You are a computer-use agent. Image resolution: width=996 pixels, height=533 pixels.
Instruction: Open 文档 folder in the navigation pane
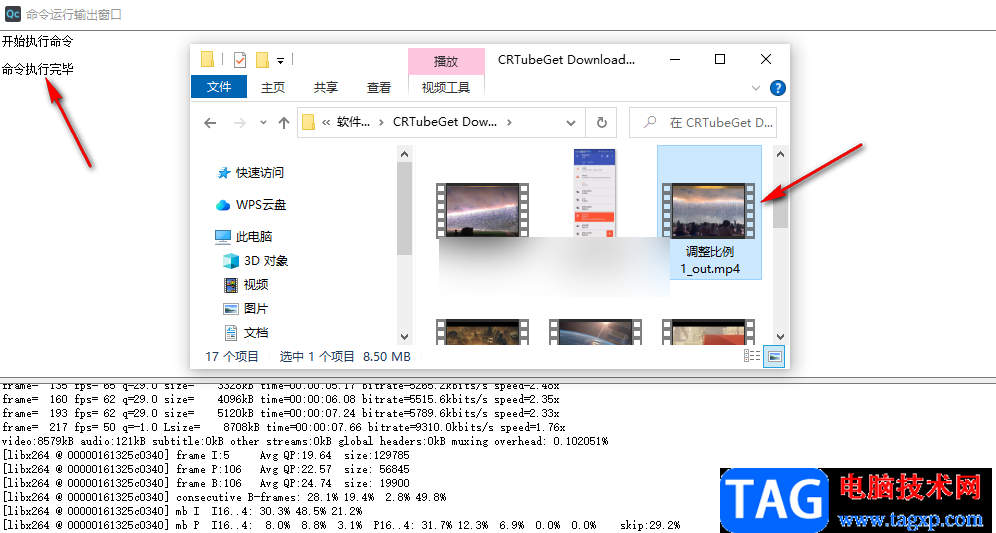click(246, 332)
